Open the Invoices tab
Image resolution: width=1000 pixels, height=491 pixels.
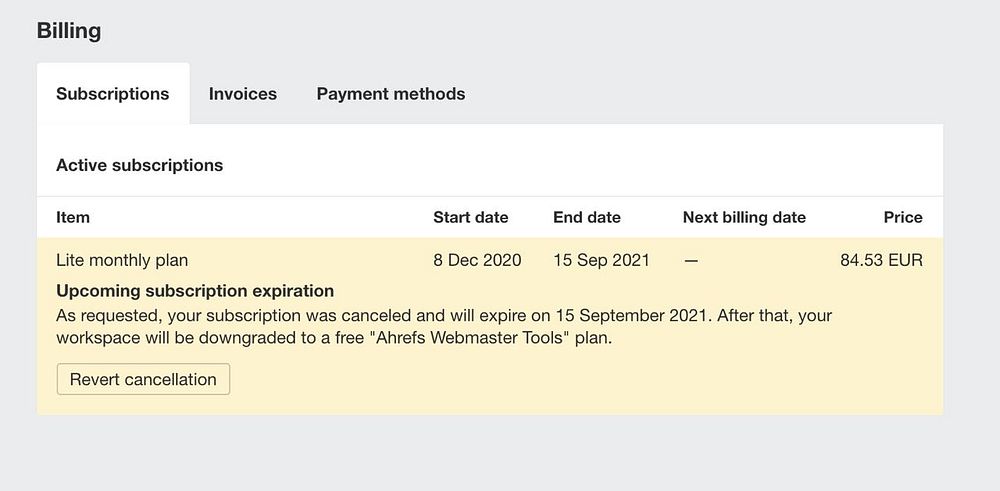(243, 94)
